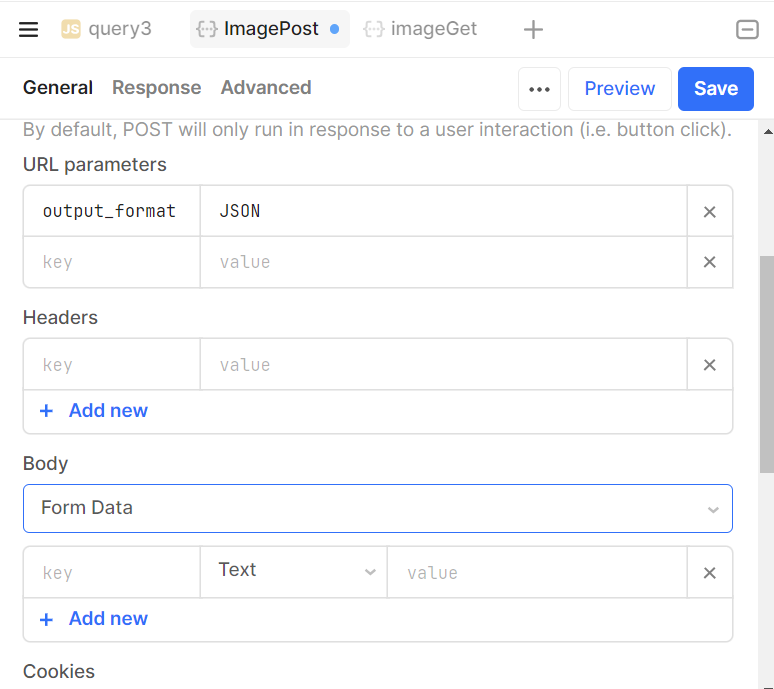
Task: Collapse the query editor panel
Action: coord(747,29)
